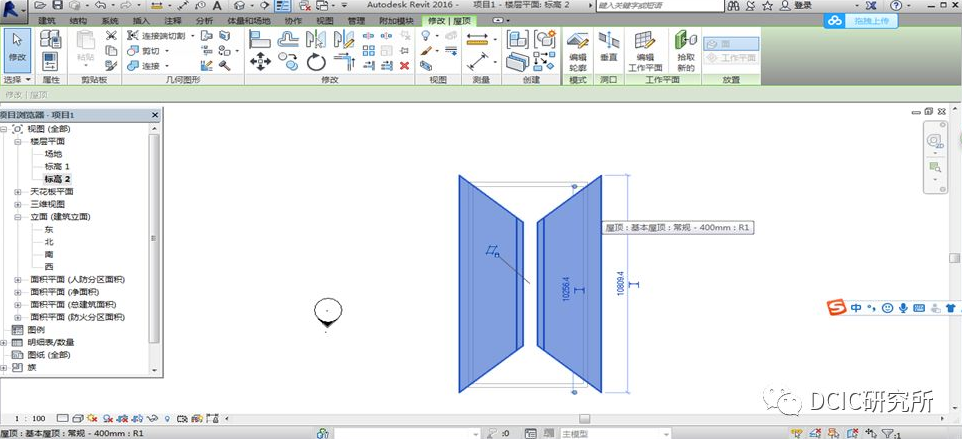This screenshot has width=962, height=439.
Task: Click the keyword search input field
Action: tap(660, 6)
